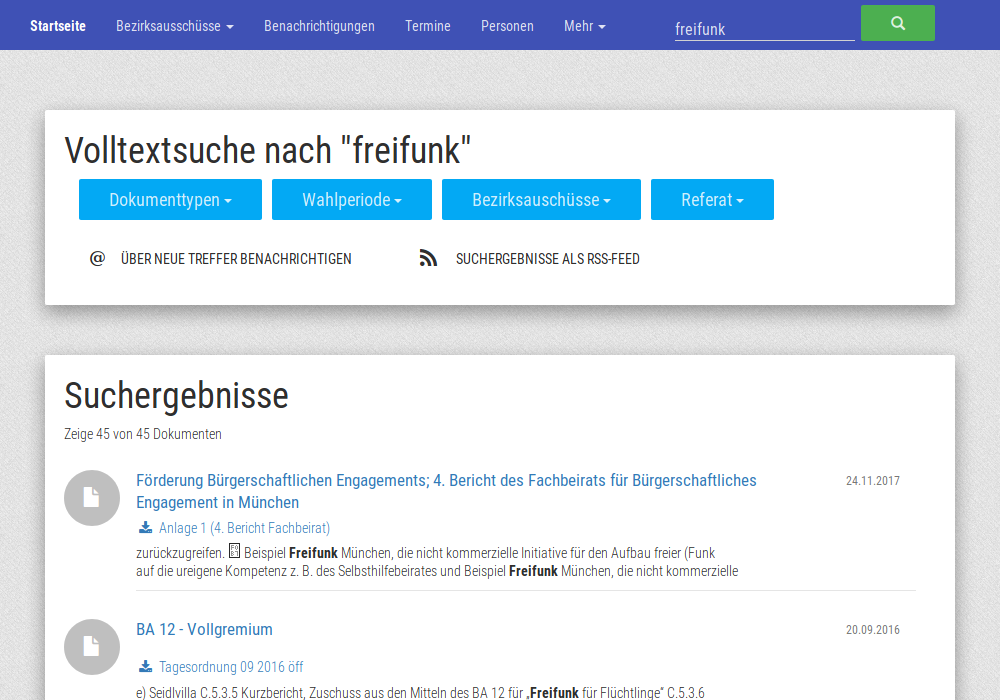Click the green magnifier search icon
Viewport: 1000px width, 700px height.
[897, 22]
